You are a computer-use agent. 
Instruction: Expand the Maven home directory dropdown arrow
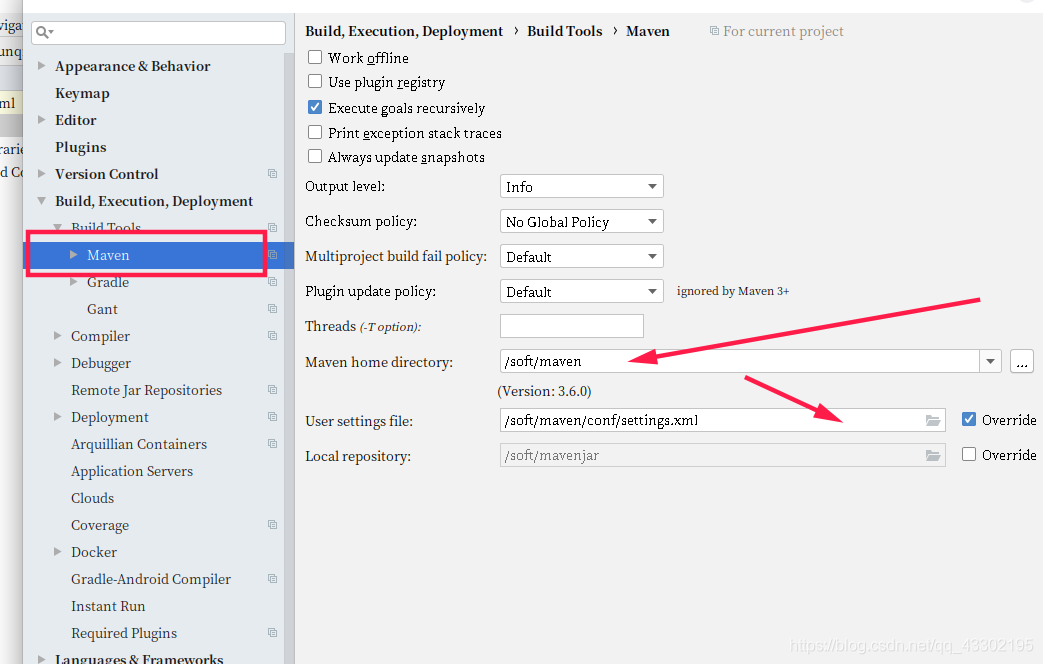pos(990,362)
